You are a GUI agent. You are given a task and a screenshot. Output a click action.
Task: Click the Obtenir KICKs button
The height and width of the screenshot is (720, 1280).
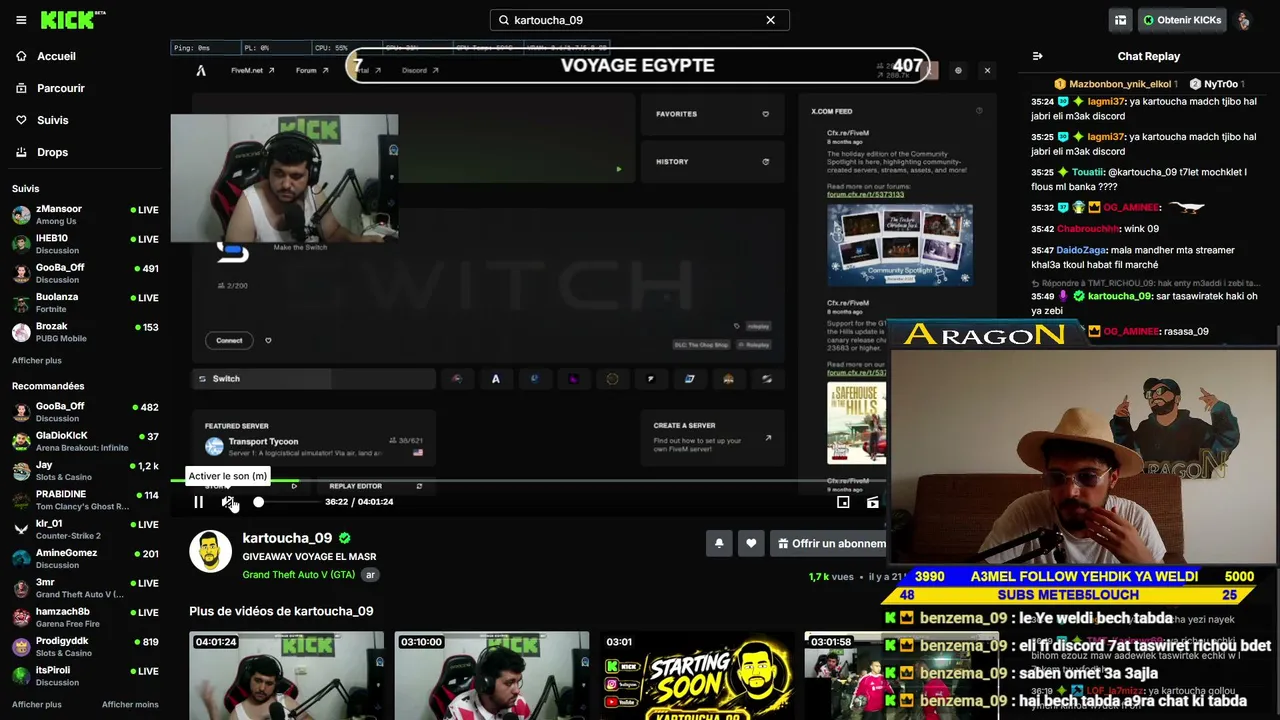pyautogui.click(x=1183, y=20)
